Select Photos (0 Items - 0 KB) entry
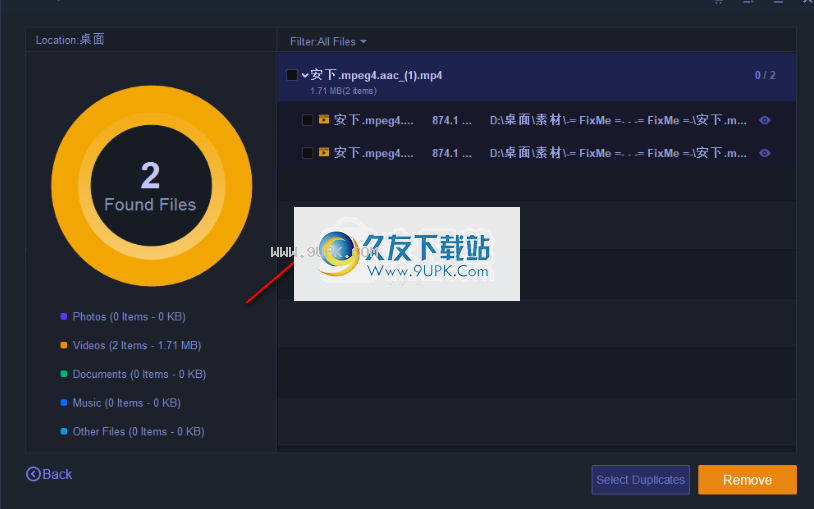Viewport: 814px width, 509px height. [x=129, y=317]
